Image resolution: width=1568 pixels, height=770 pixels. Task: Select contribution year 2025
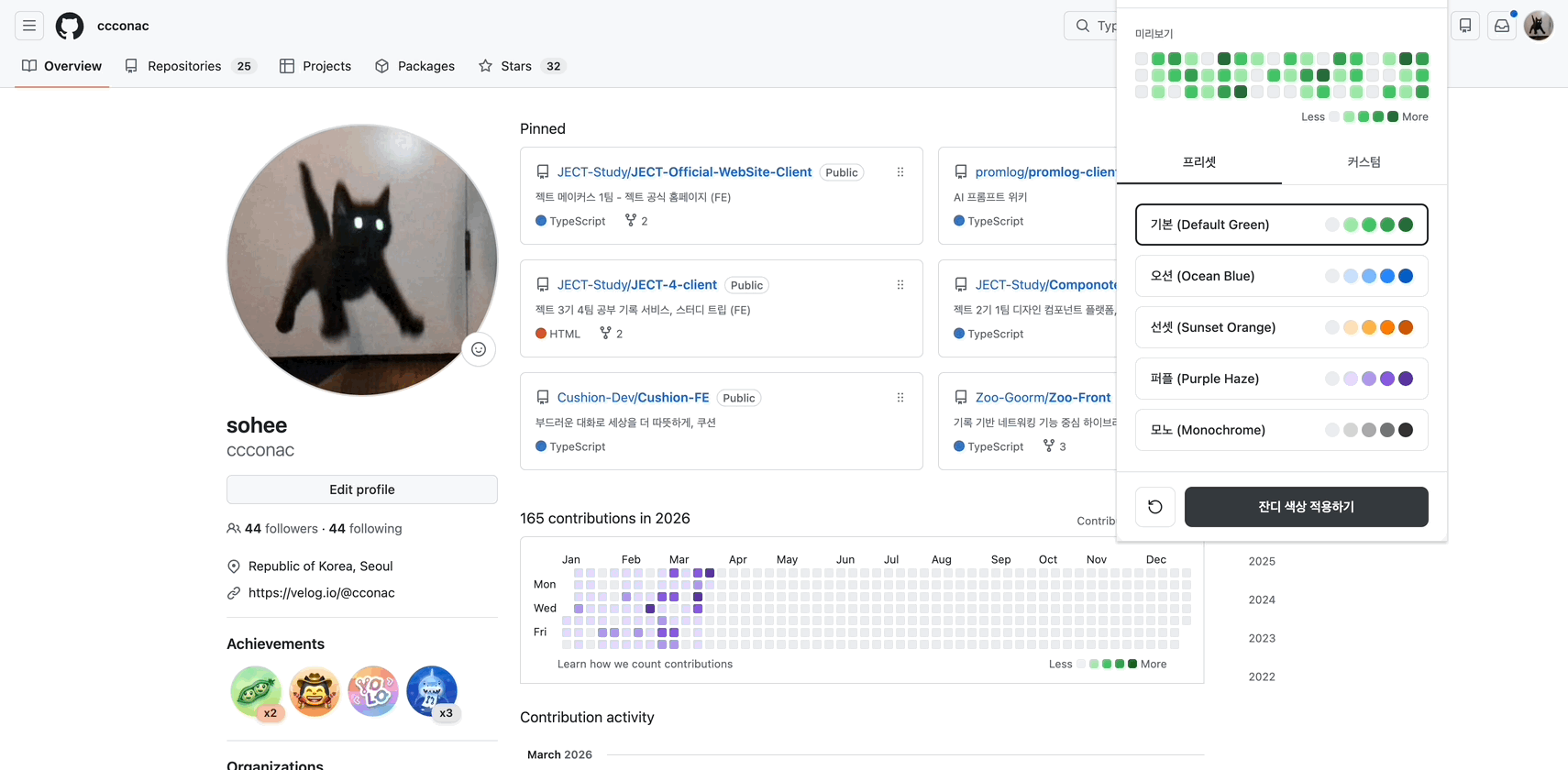pyautogui.click(x=1262, y=561)
